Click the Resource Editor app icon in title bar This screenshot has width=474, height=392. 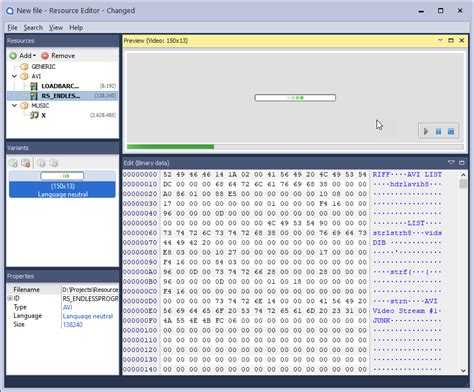click(x=10, y=11)
